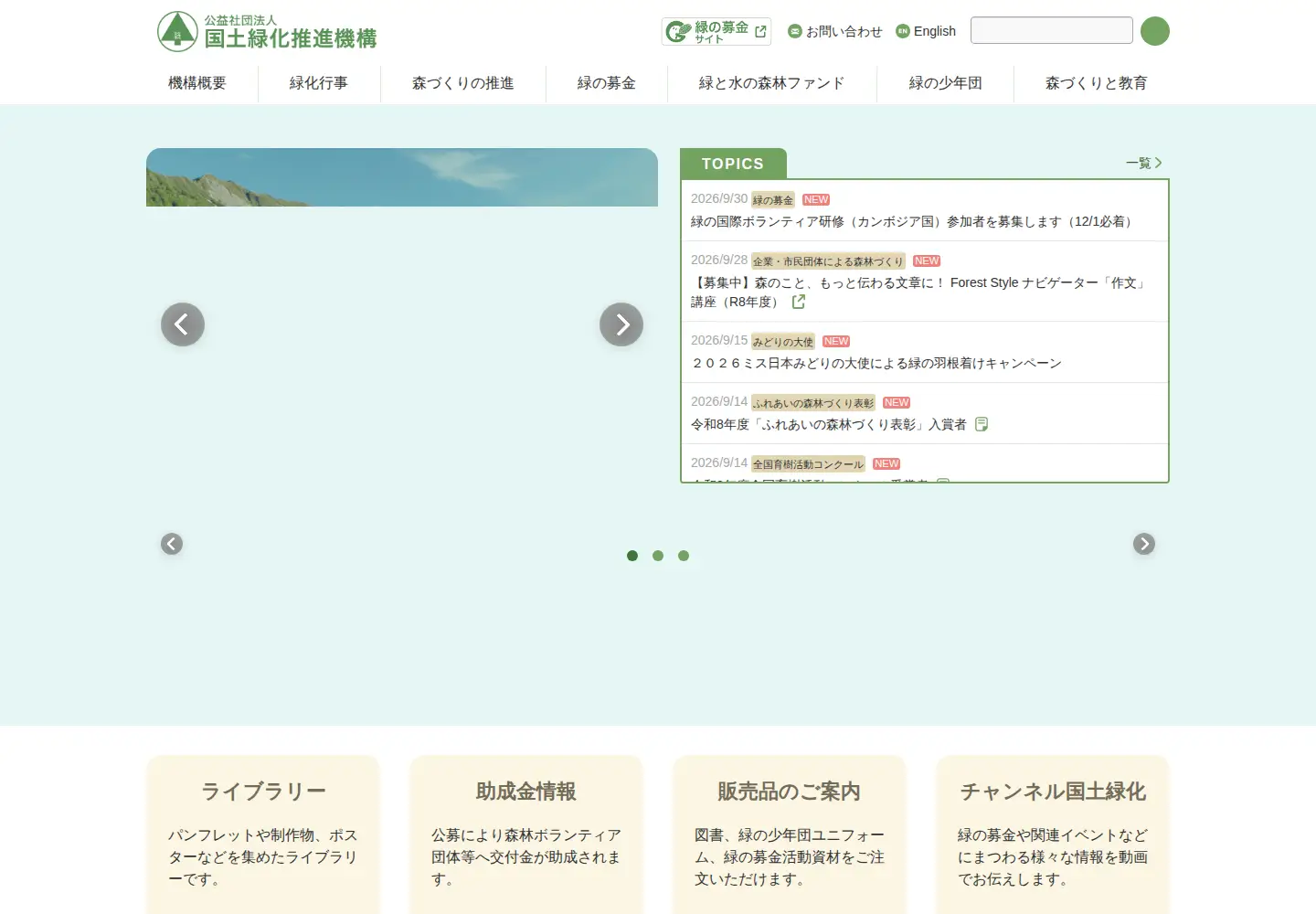Click small right arrow below carousel
The image size is (1316, 914).
pos(1144,544)
